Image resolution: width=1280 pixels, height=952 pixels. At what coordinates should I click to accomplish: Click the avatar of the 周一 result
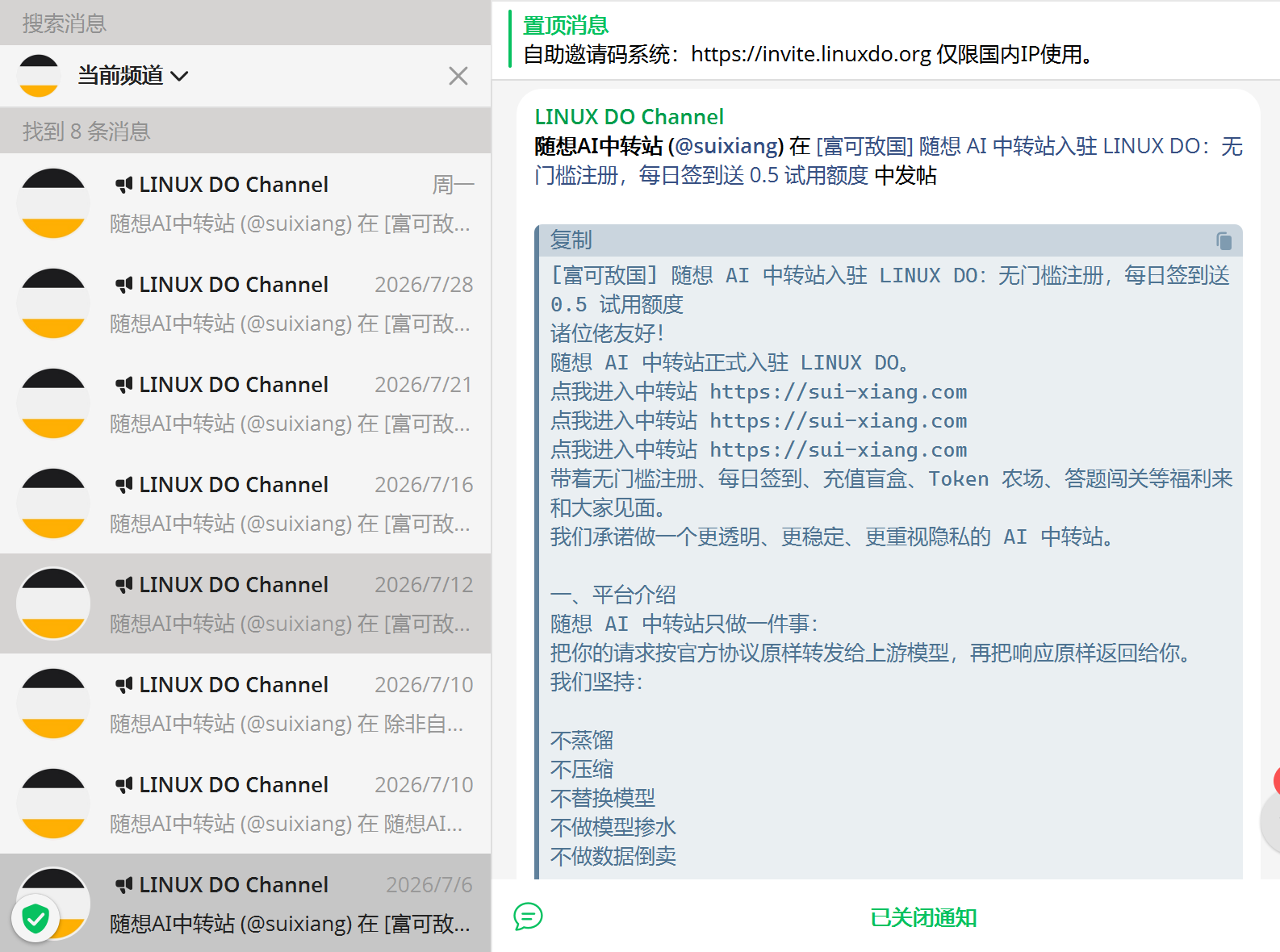(x=53, y=203)
